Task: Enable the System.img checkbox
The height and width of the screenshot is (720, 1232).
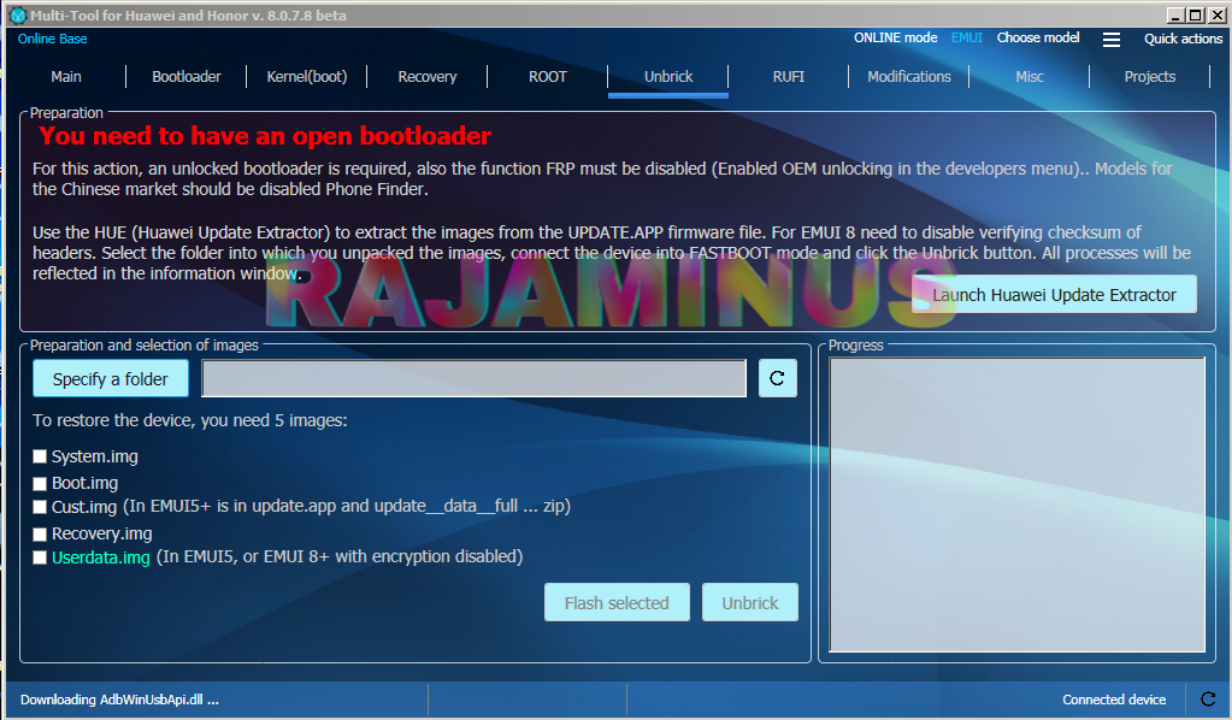Action: pyautogui.click(x=40, y=457)
